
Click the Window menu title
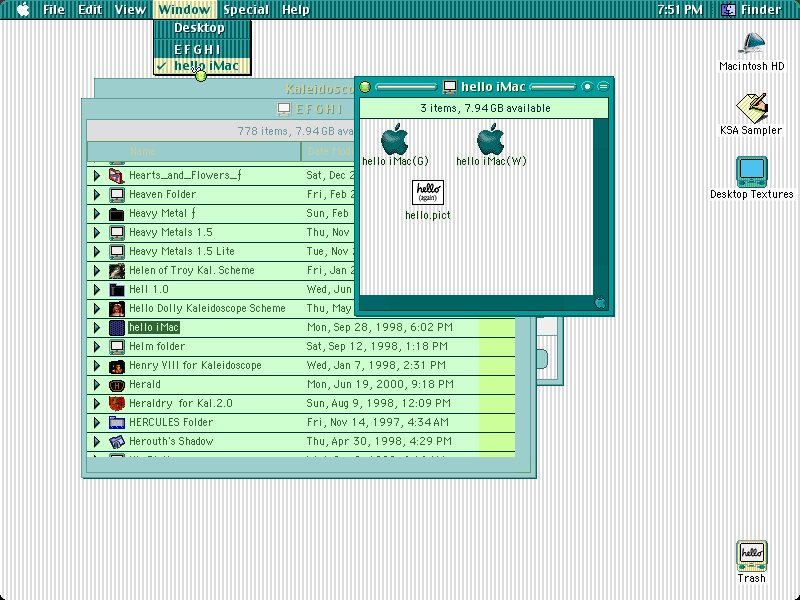(x=184, y=10)
